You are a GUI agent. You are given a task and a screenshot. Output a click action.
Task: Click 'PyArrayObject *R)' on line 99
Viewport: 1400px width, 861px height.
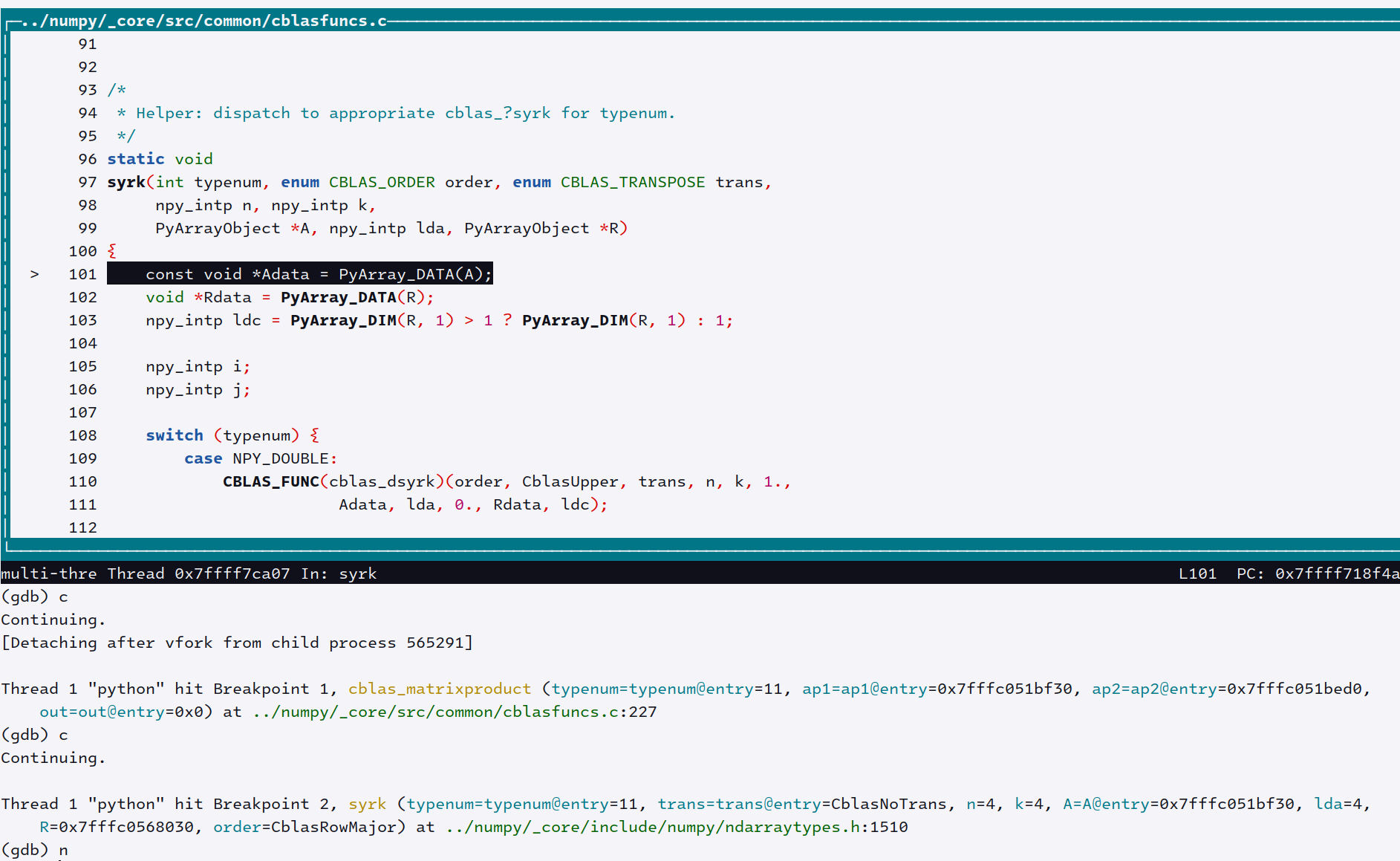[x=546, y=228]
